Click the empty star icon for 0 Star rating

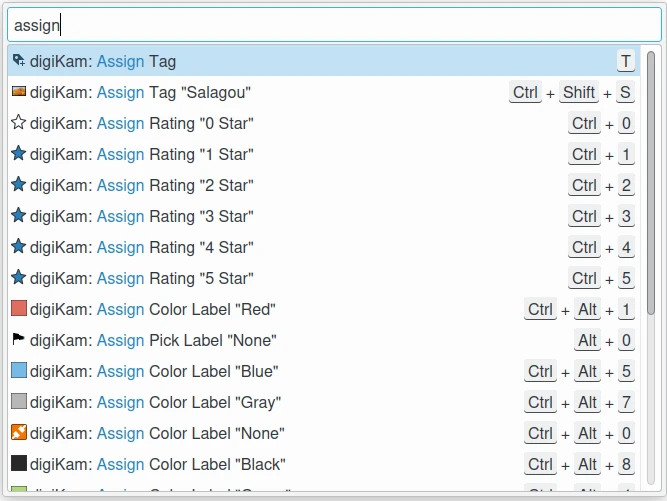(18, 123)
